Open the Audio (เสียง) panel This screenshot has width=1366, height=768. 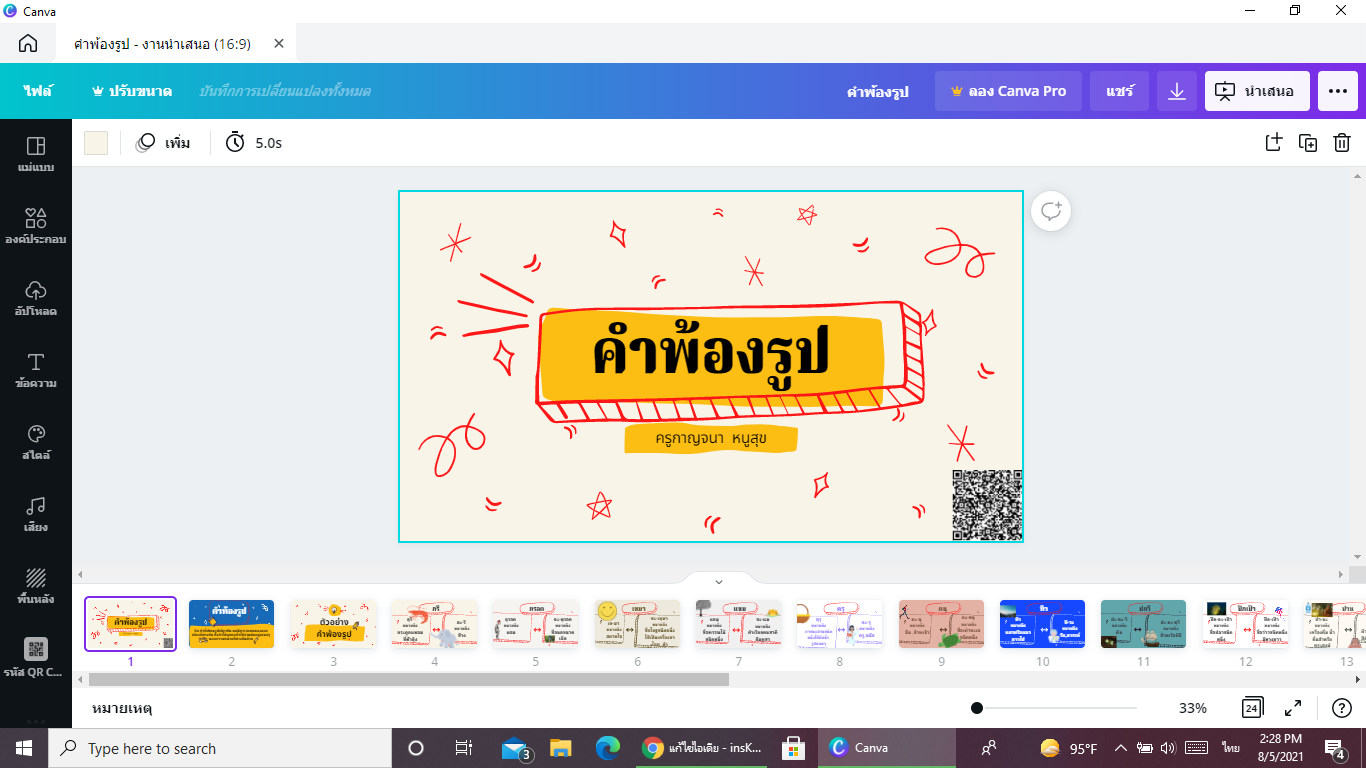point(35,513)
